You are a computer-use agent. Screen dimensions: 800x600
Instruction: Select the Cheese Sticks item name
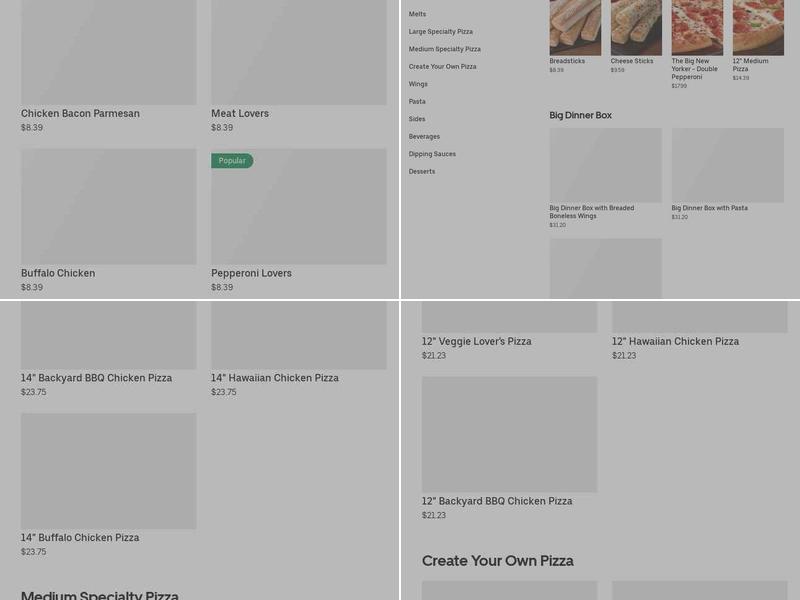[x=632, y=61]
